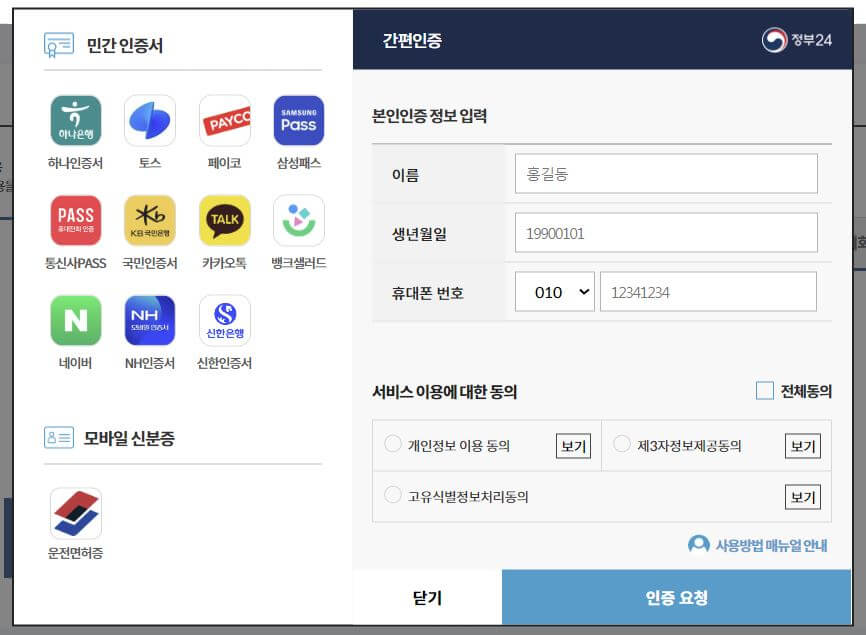Click the 서비스 이용에 대한 동의 heading
Image resolution: width=866 pixels, height=635 pixels.
[445, 392]
